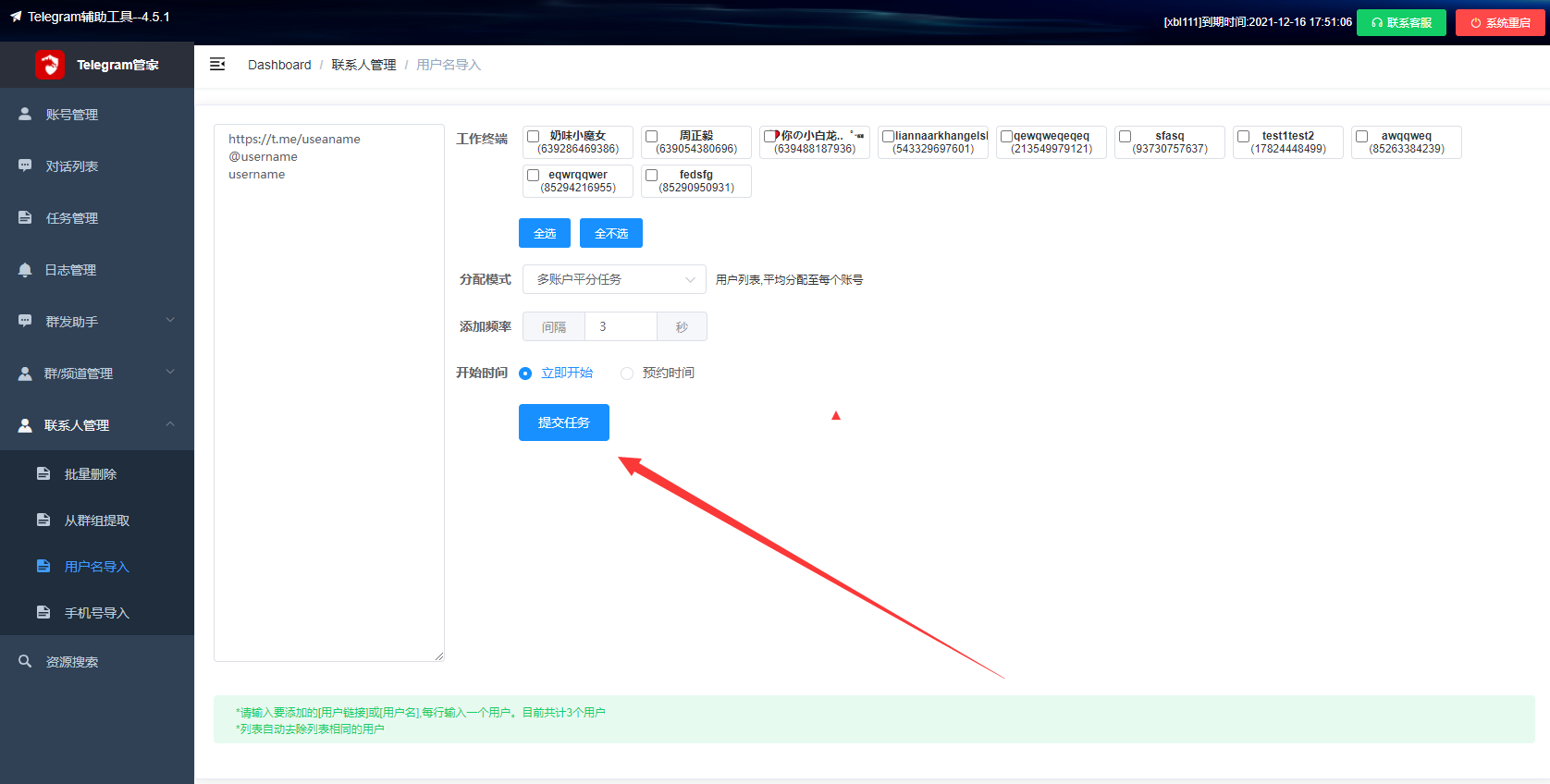Expand the 群发助手 menu chevron

click(x=170, y=320)
